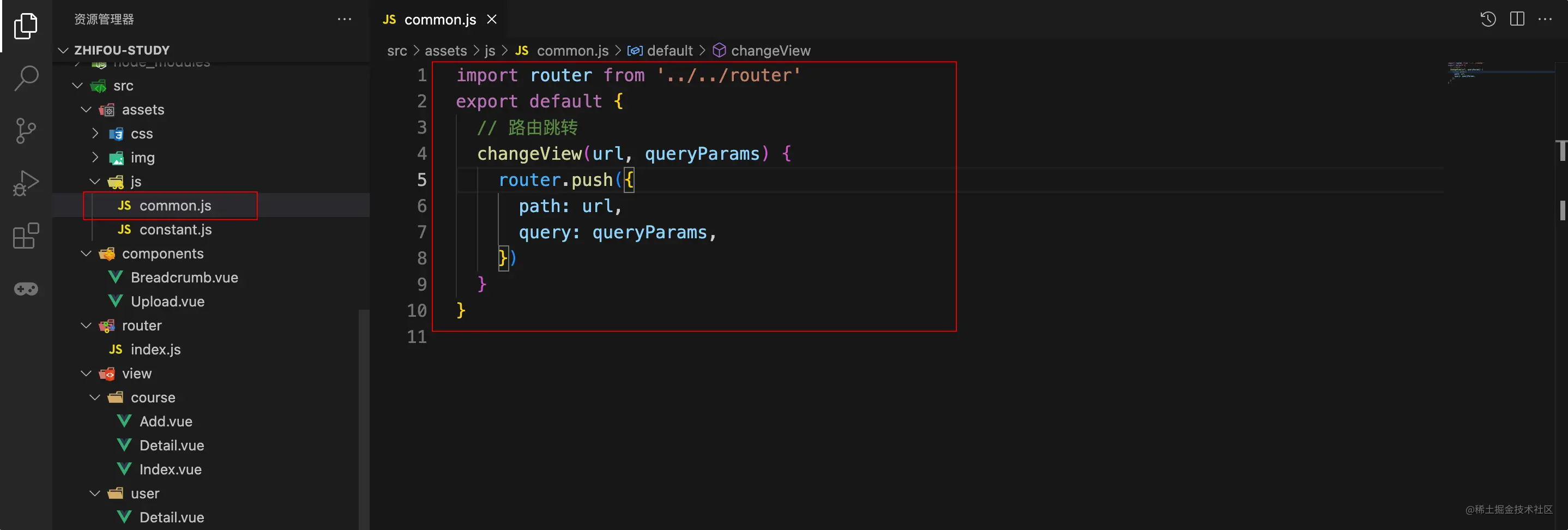
Task: Open Run and Debug view
Action: tap(26, 183)
